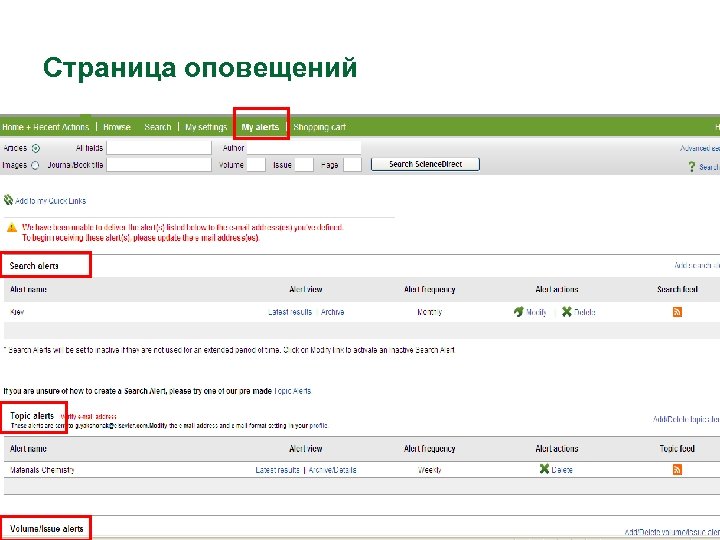Click the green question mark help icon
The image size is (720, 540).
692,167
